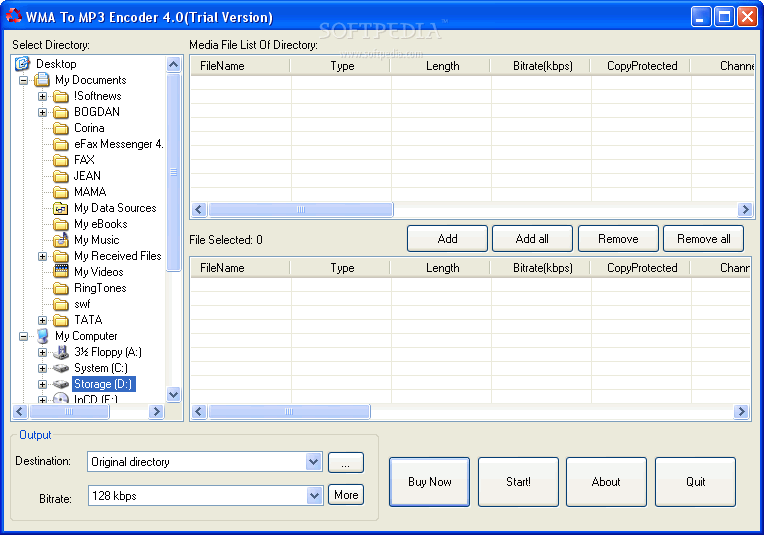
Task: Click selected files list scroll right arrow
Action: coord(741,412)
